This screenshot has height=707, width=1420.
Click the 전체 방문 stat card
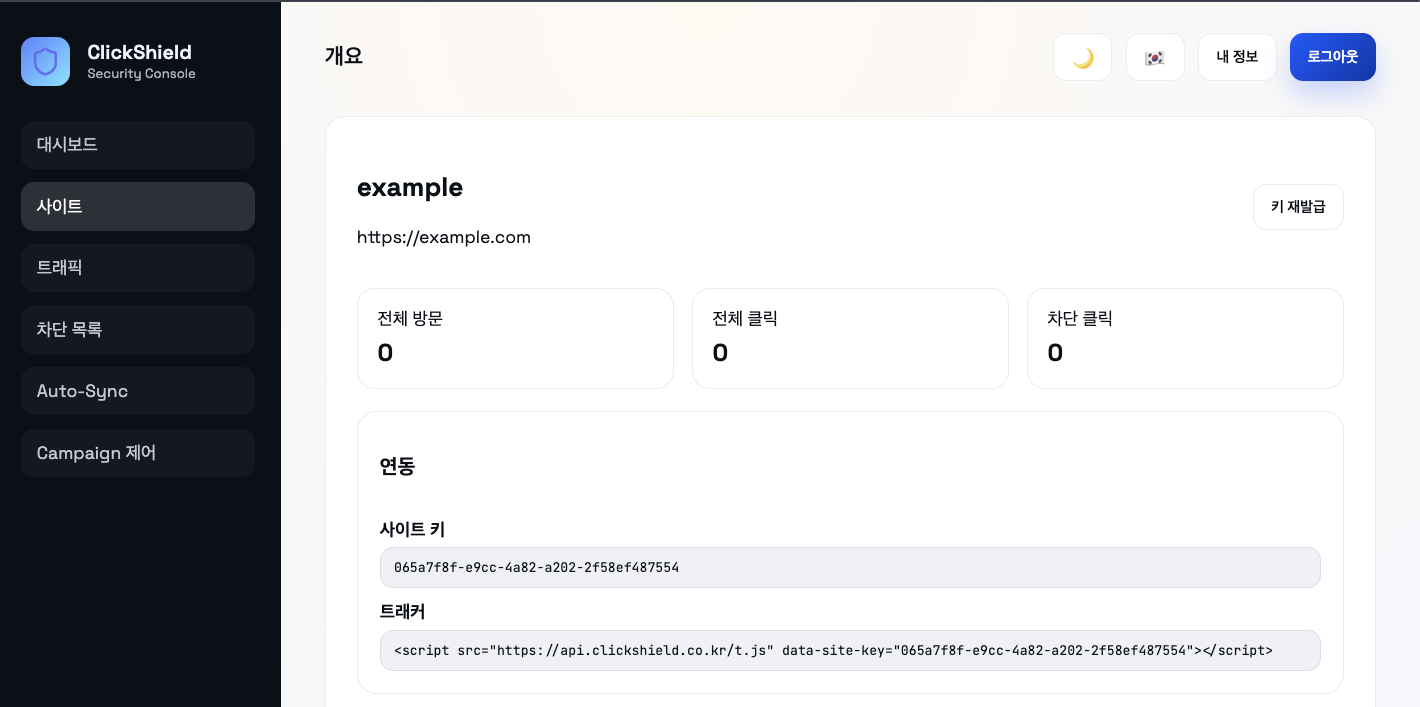coord(515,338)
